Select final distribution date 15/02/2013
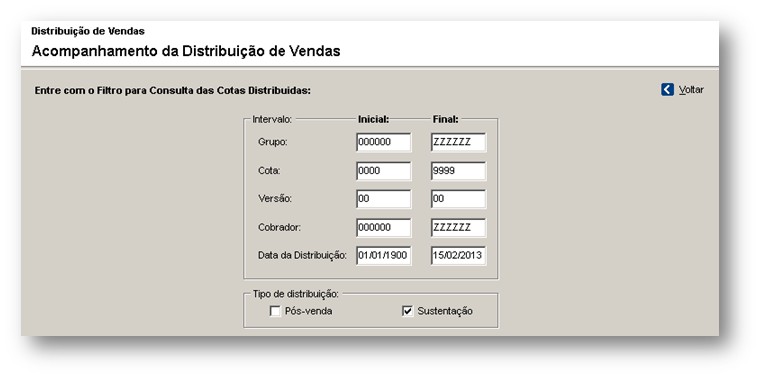 (x=458, y=256)
